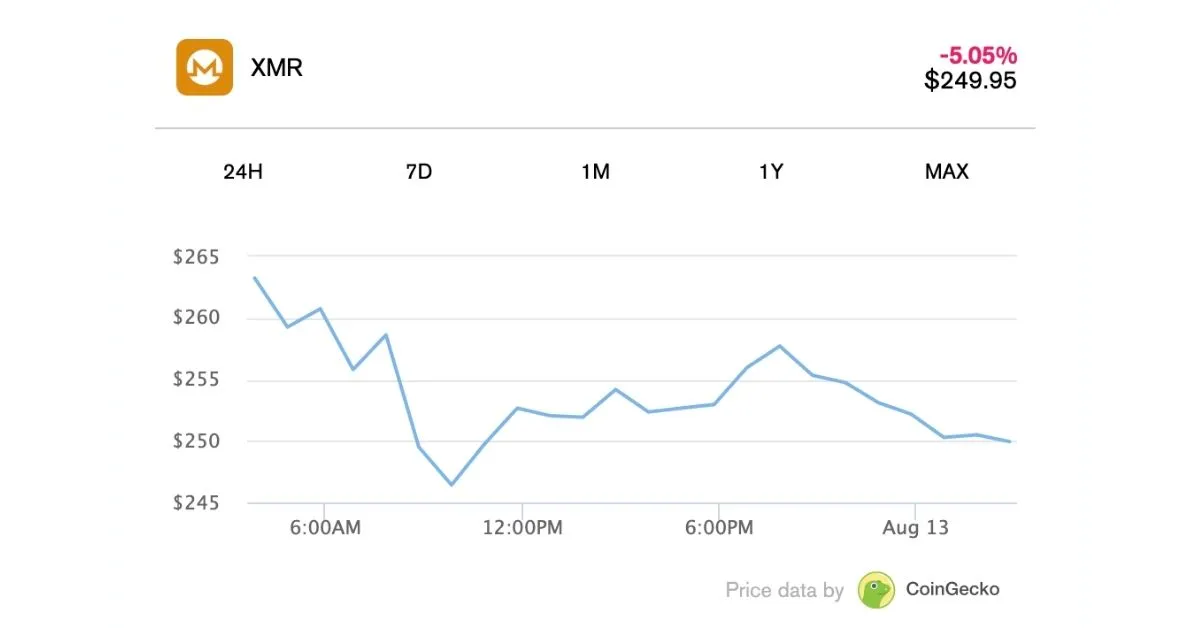This screenshot has height=628, width=1200.
Task: Click the -5.05% price change value
Action: 978,56
